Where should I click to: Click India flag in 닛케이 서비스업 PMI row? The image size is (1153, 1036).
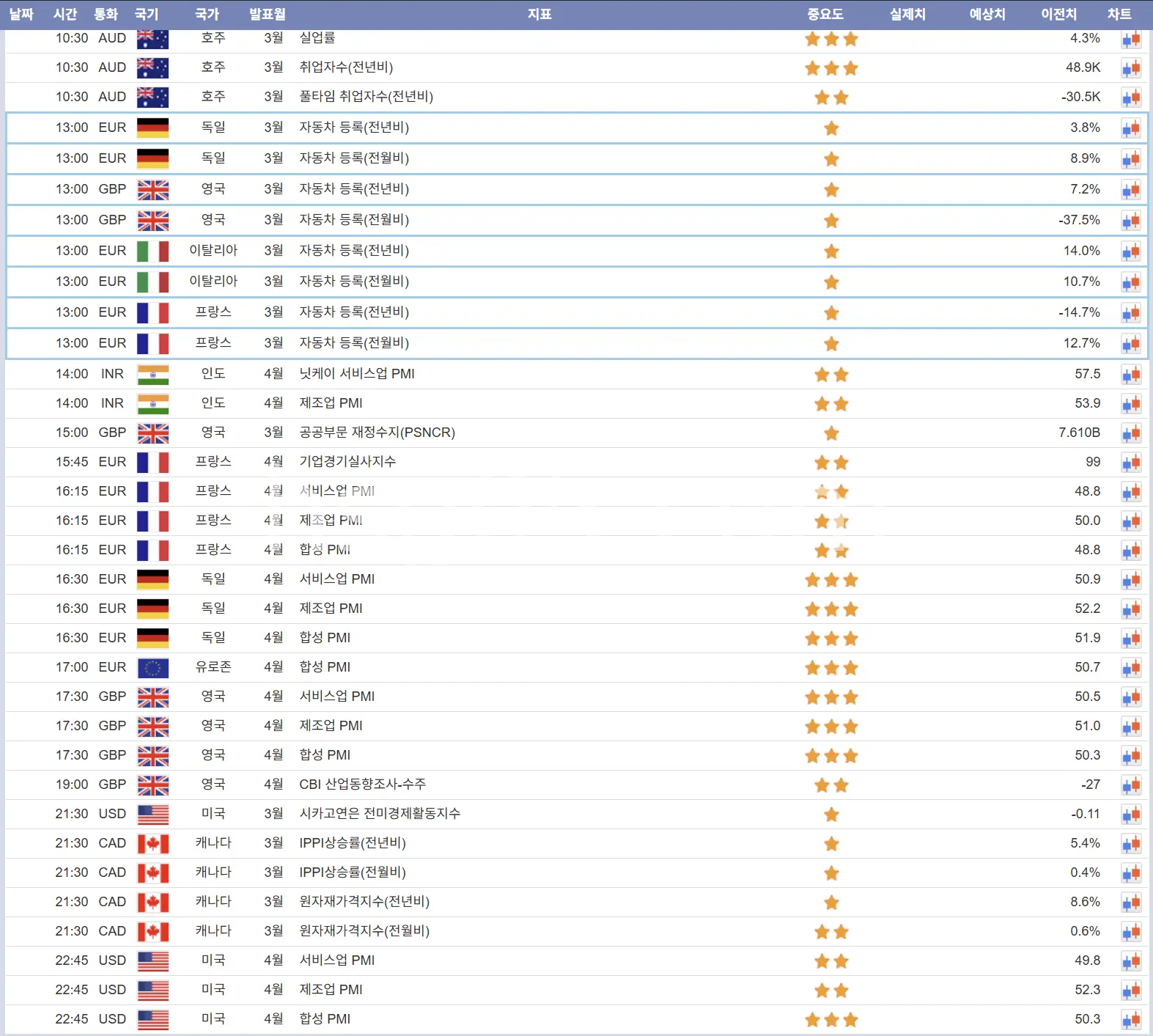click(x=152, y=375)
